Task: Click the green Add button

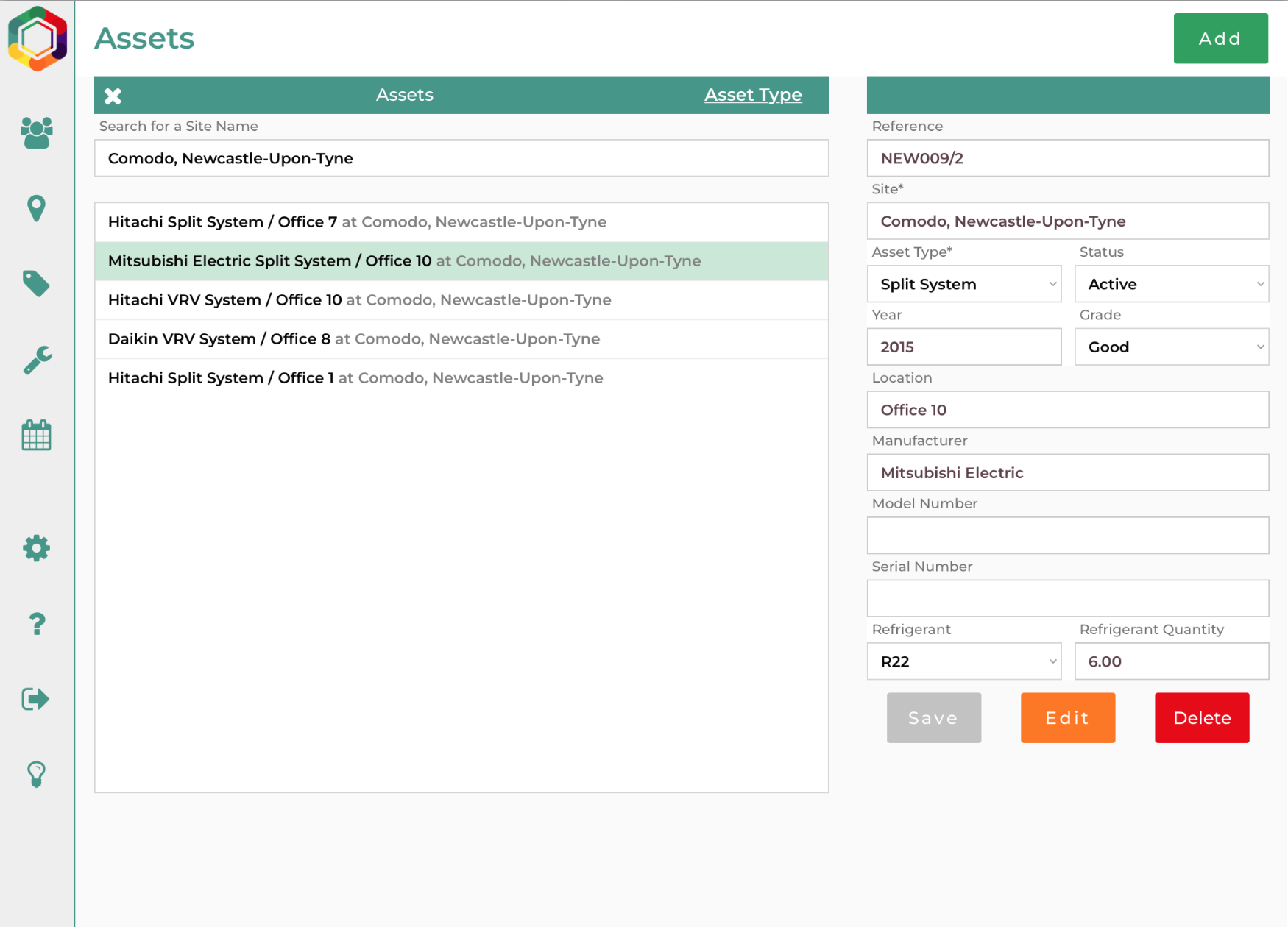Action: tap(1220, 38)
